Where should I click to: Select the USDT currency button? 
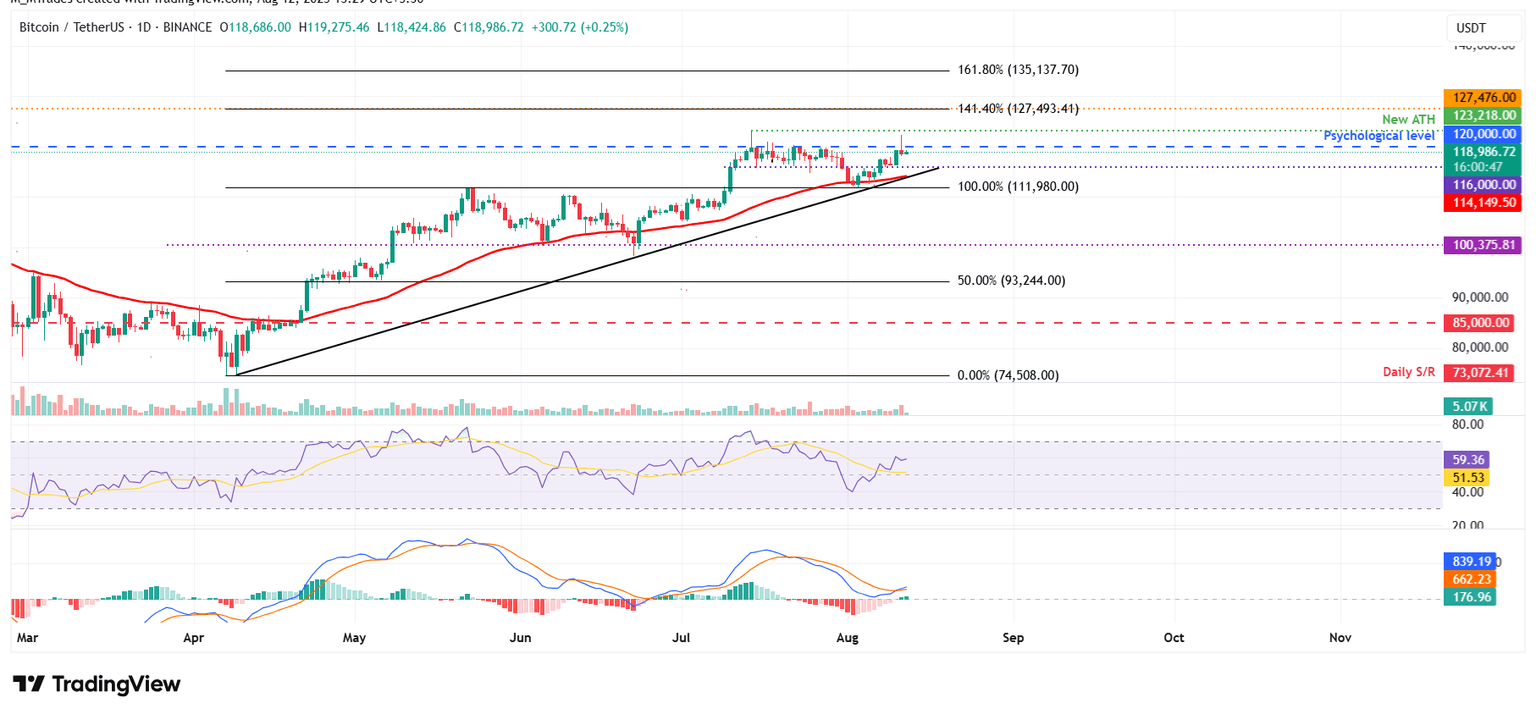click(x=1484, y=28)
